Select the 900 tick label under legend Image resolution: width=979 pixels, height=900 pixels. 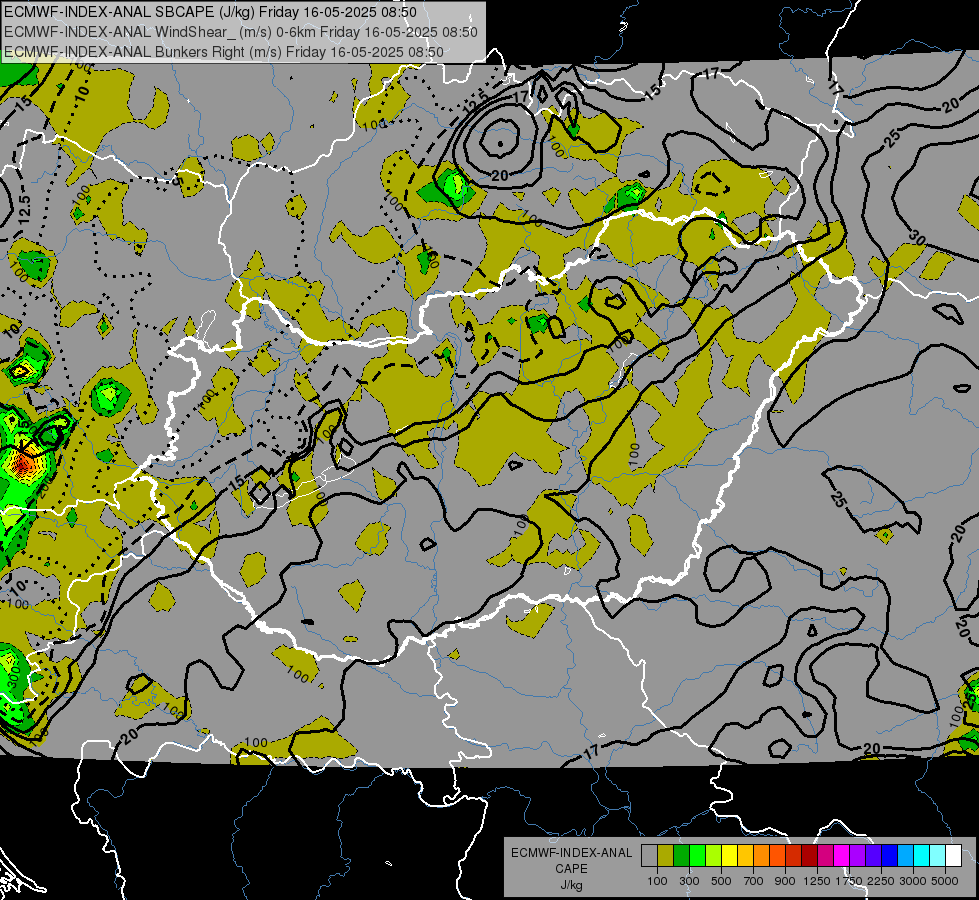[785, 881]
